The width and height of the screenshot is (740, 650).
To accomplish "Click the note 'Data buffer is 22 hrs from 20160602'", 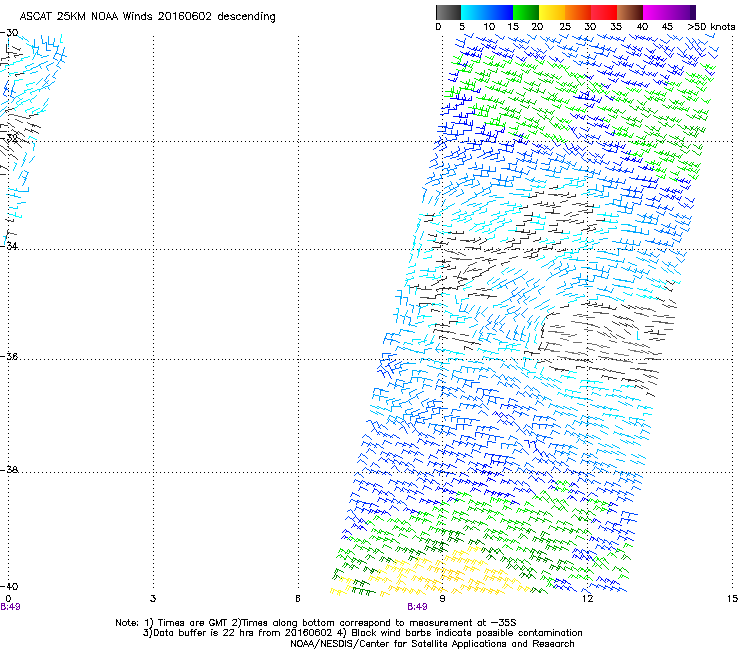I will point(242,633).
